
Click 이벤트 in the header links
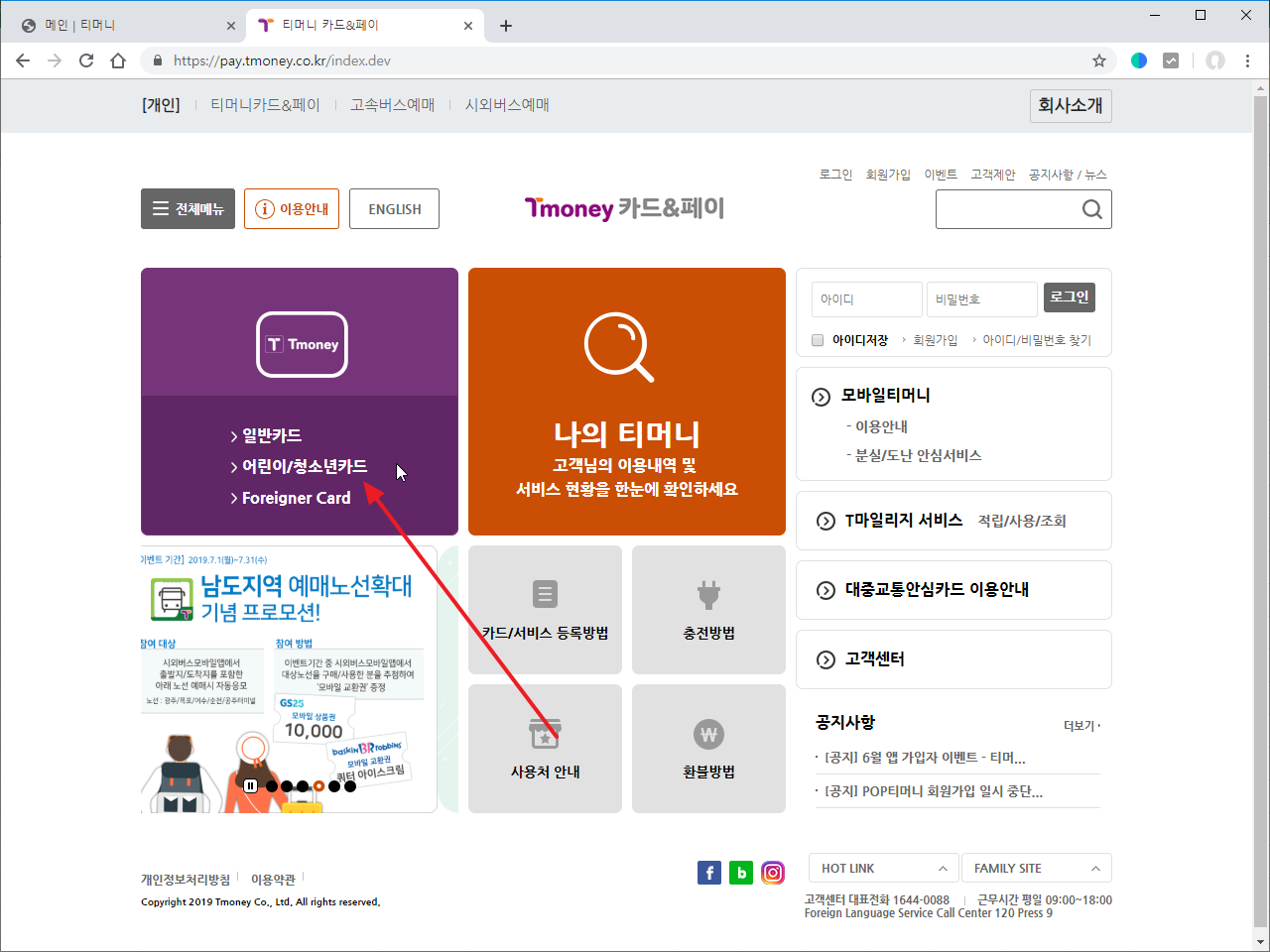pyautogui.click(x=941, y=175)
